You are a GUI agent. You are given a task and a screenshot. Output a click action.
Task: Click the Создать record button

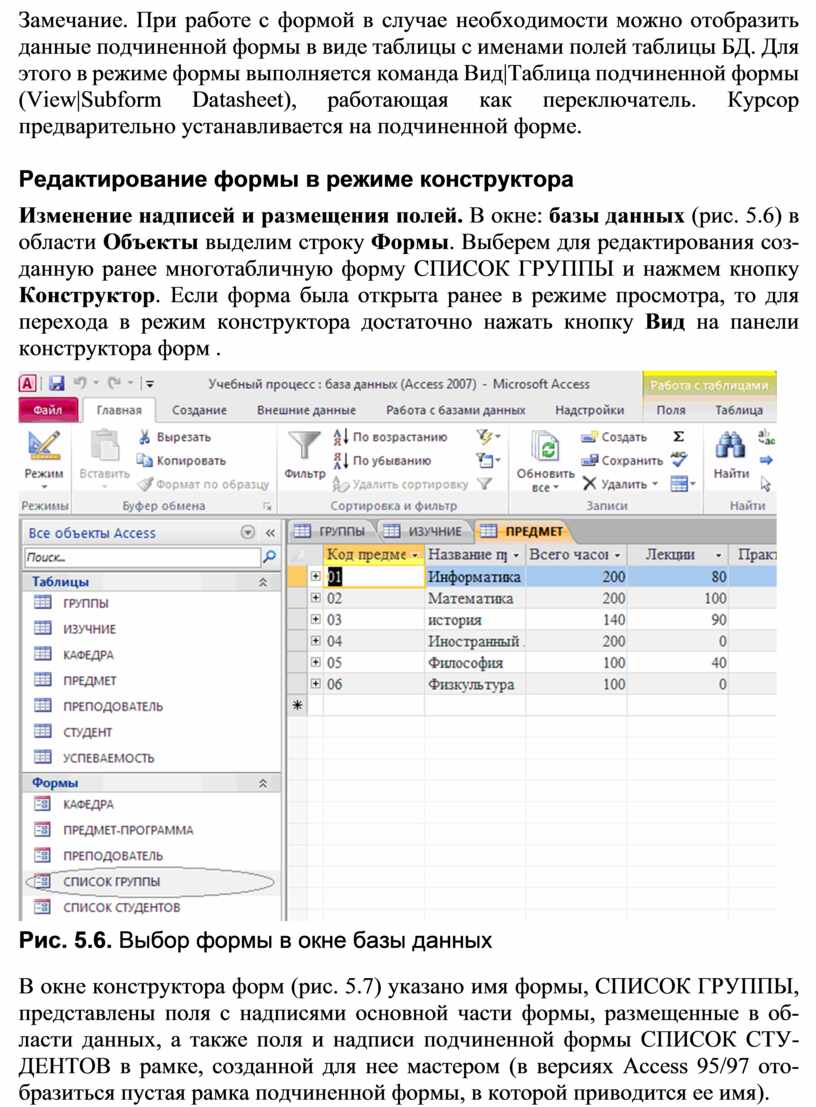pyautogui.click(x=614, y=437)
